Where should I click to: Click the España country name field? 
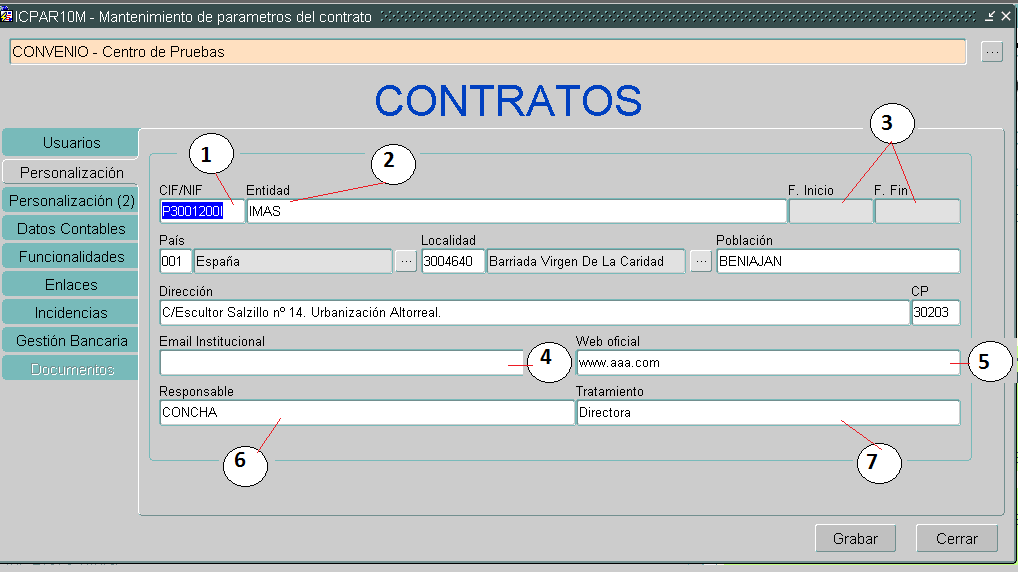293,261
